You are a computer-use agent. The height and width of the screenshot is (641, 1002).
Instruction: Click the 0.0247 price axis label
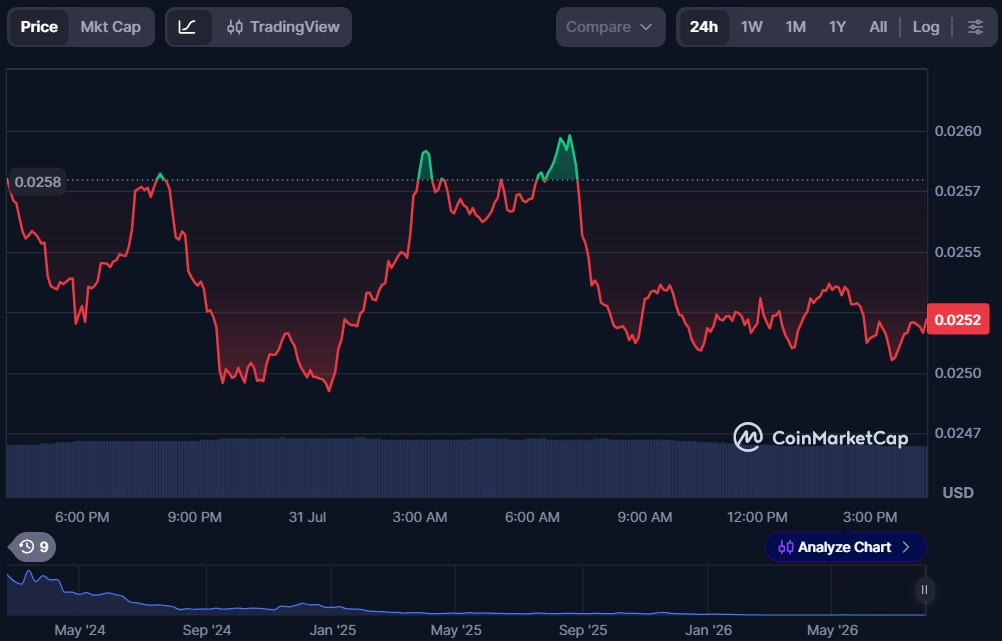point(957,433)
